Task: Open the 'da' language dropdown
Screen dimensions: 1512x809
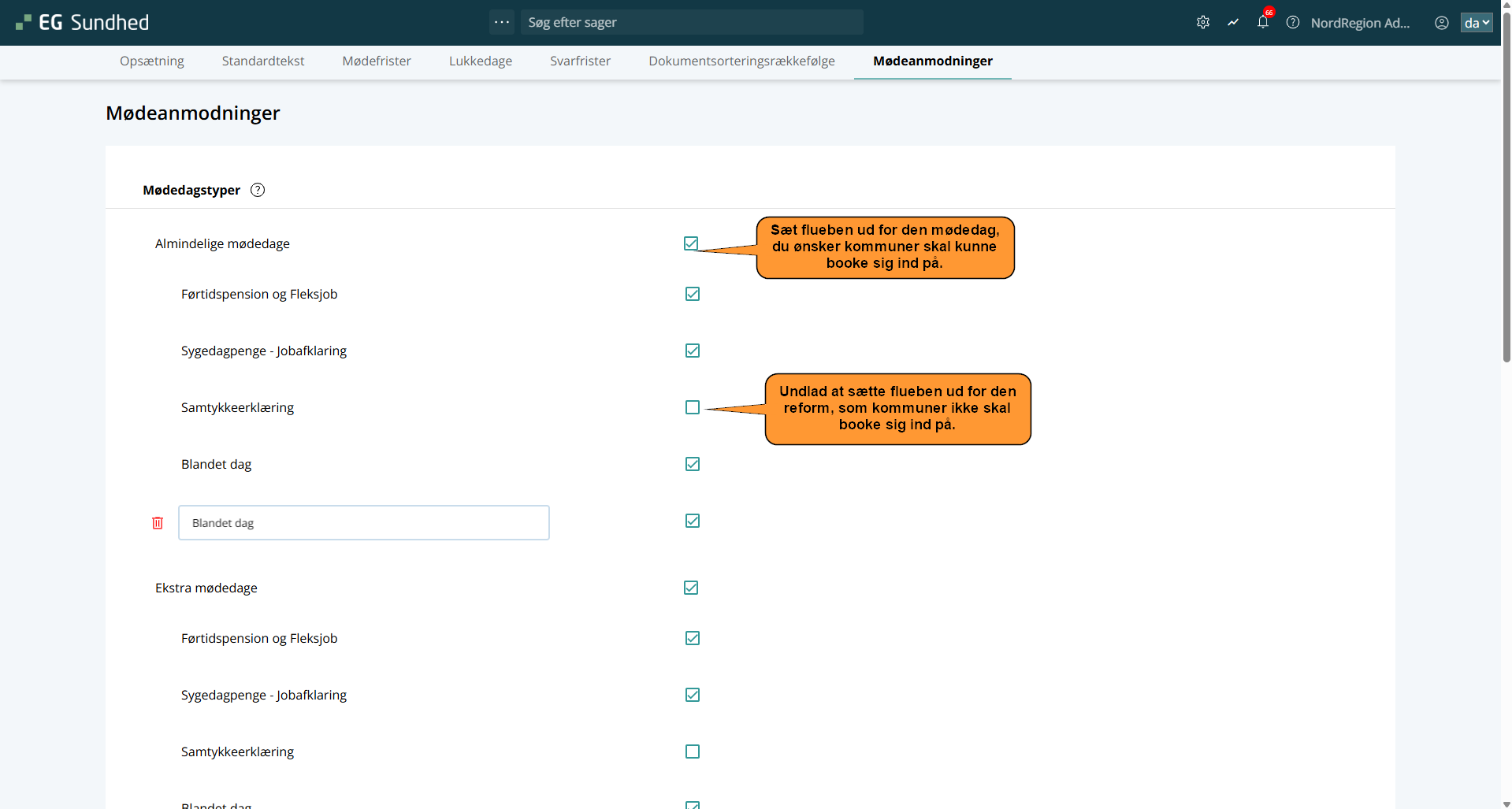Action: [x=1476, y=23]
